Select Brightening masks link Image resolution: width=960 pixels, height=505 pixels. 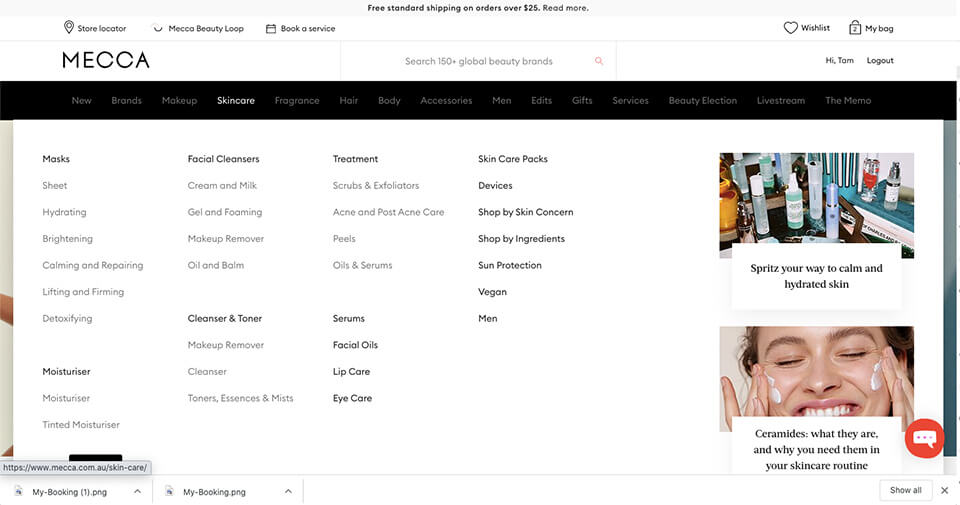(67, 239)
